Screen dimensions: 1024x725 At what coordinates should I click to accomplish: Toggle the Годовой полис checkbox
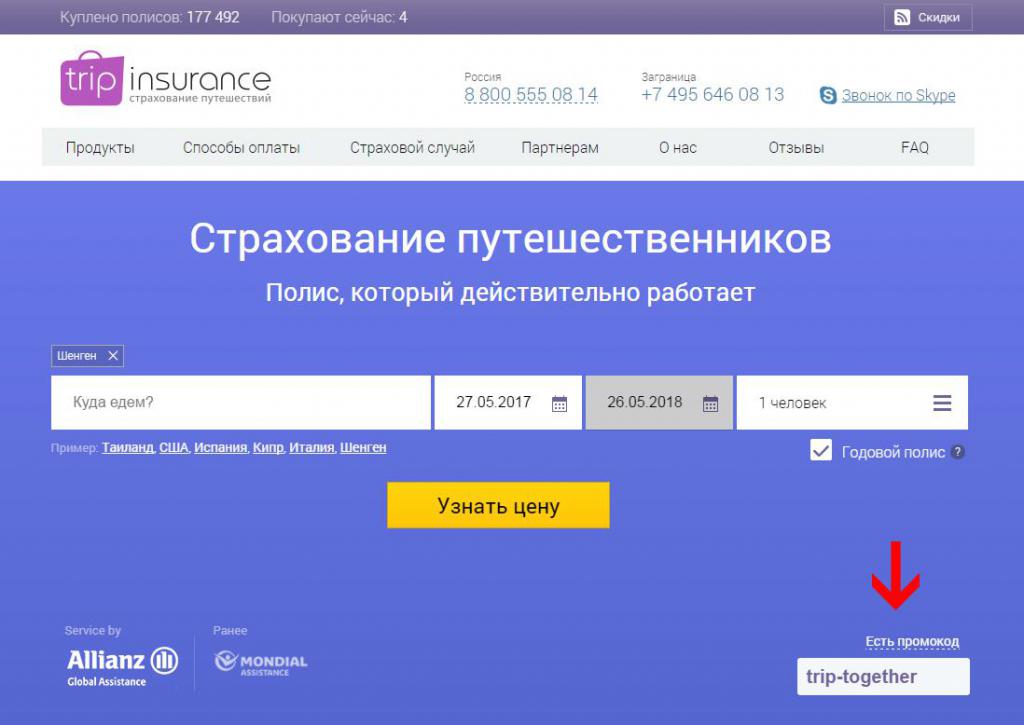(x=821, y=451)
